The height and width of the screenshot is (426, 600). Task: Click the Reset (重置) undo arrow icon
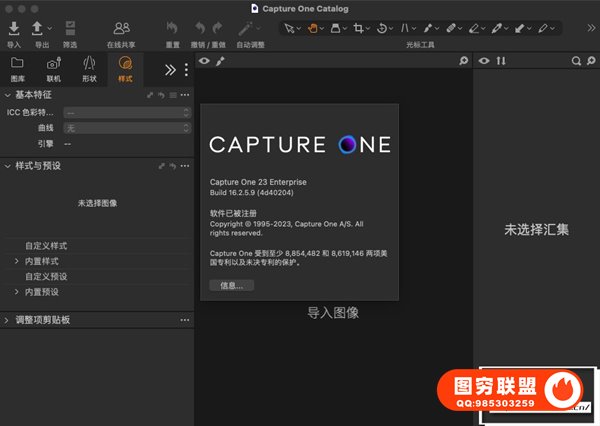pyautogui.click(x=171, y=28)
